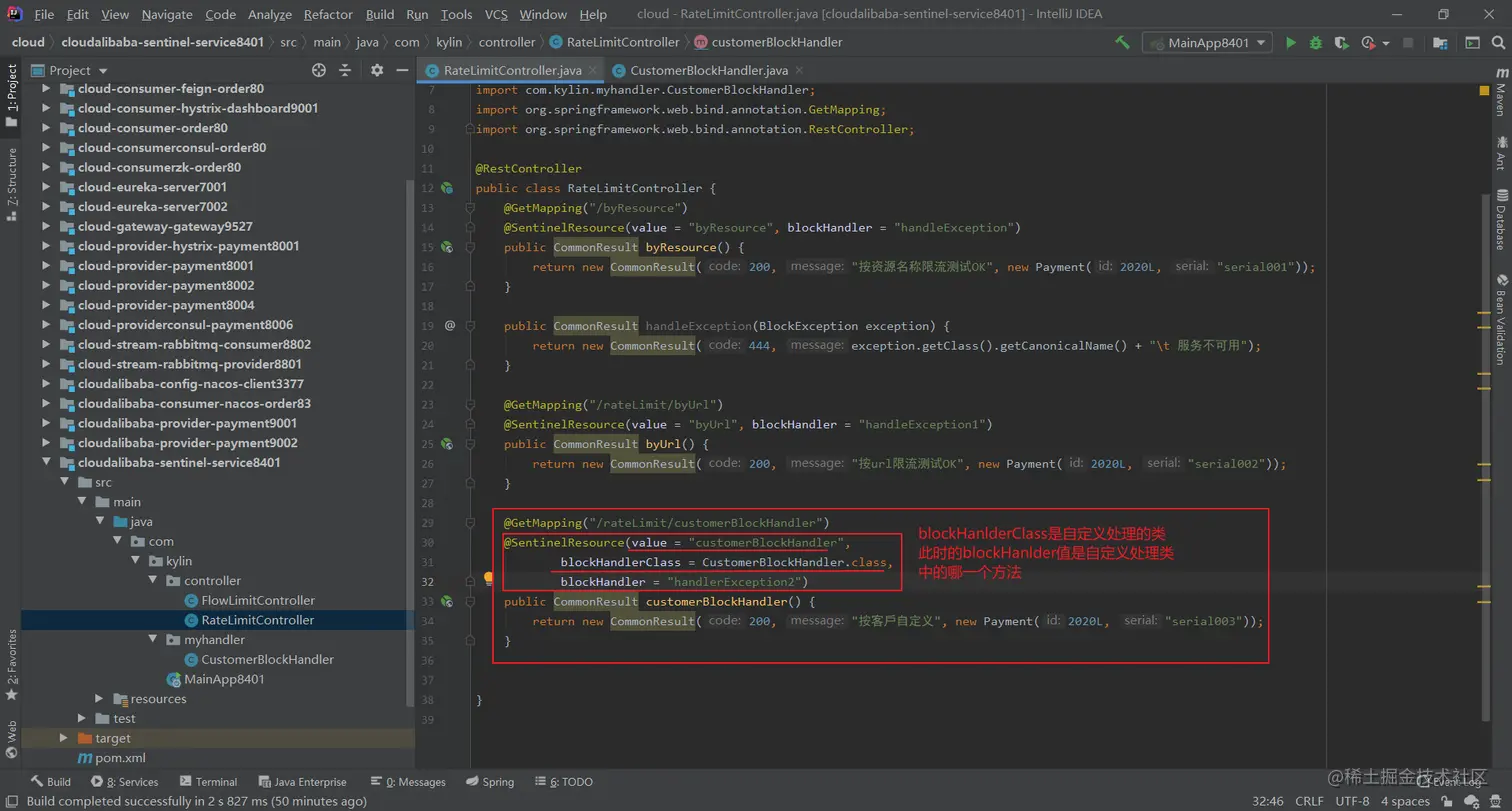Viewport: 1512px width, 811px height.
Task: Switch to CustomerBlockHandler.java editor tab
Action: (709, 71)
